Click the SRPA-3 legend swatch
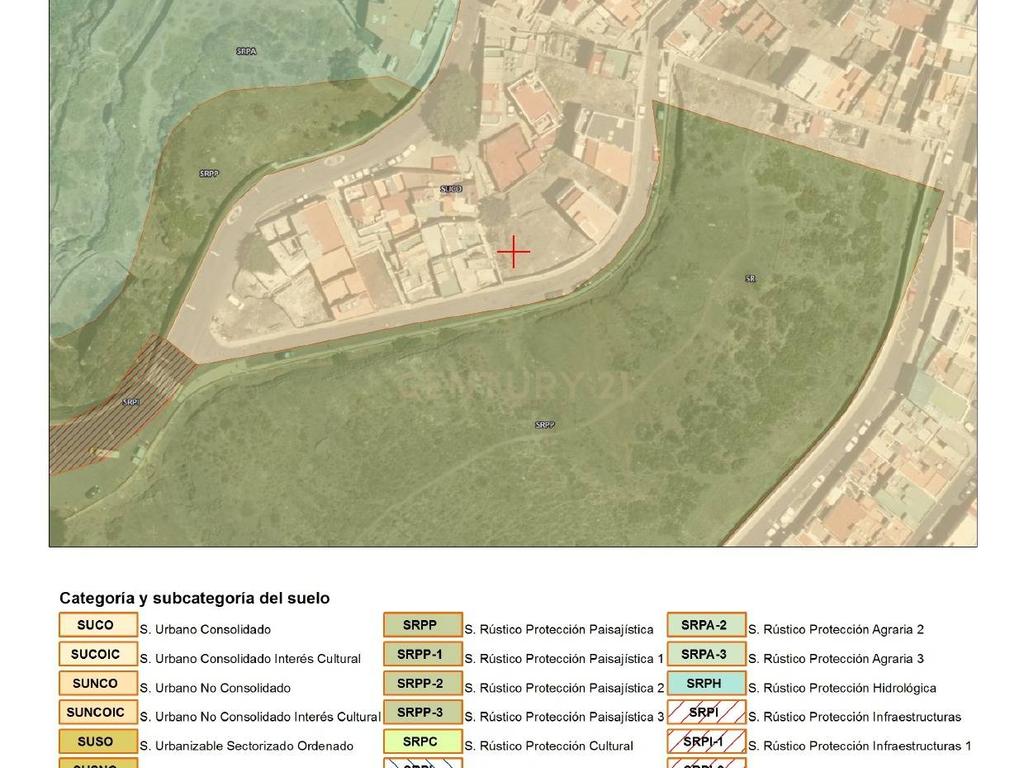Viewport: 1024px width, 768px height. (706, 654)
